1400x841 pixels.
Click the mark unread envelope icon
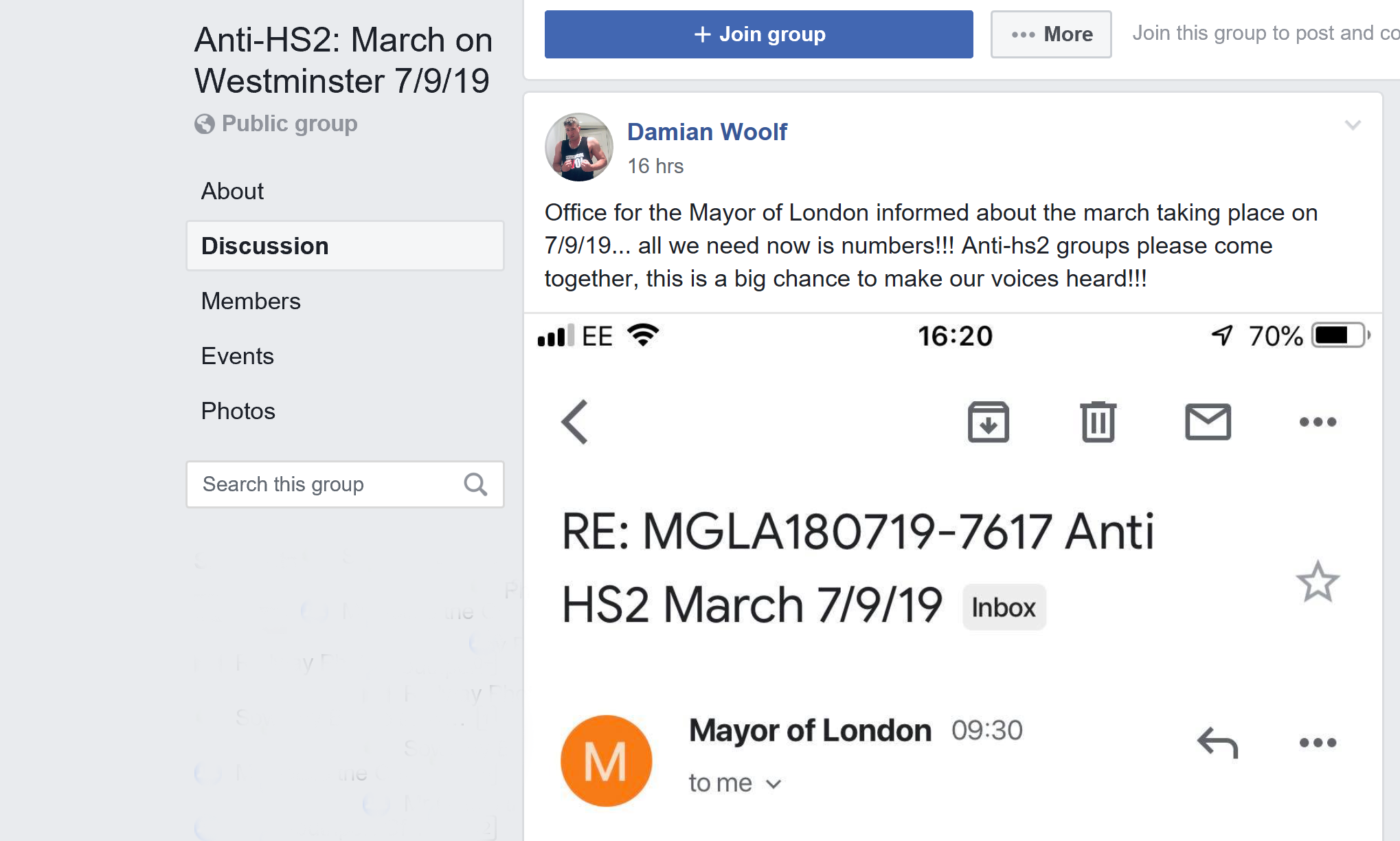pyautogui.click(x=1208, y=422)
